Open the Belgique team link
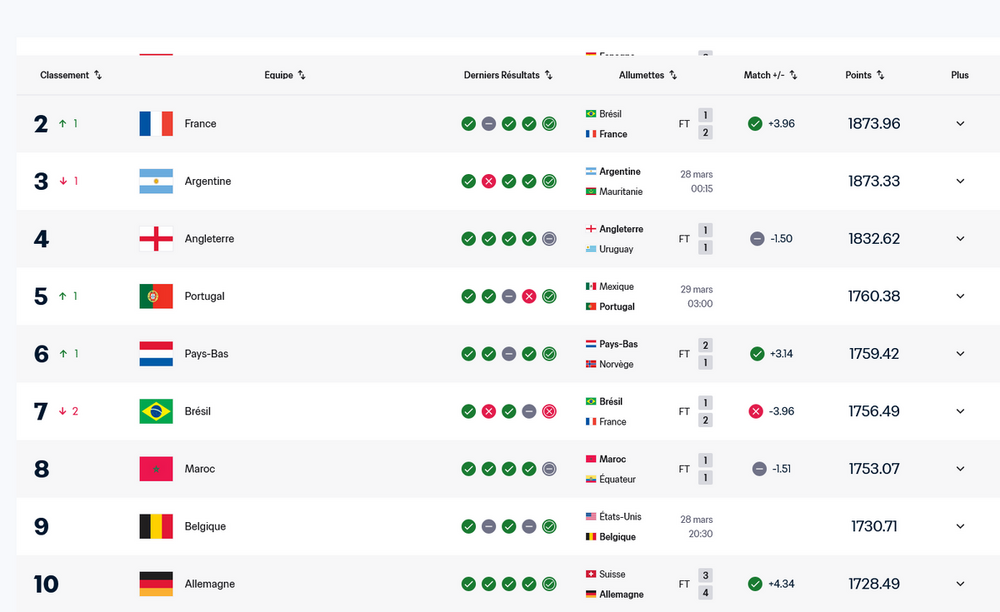The height and width of the screenshot is (612, 1000). tap(205, 526)
